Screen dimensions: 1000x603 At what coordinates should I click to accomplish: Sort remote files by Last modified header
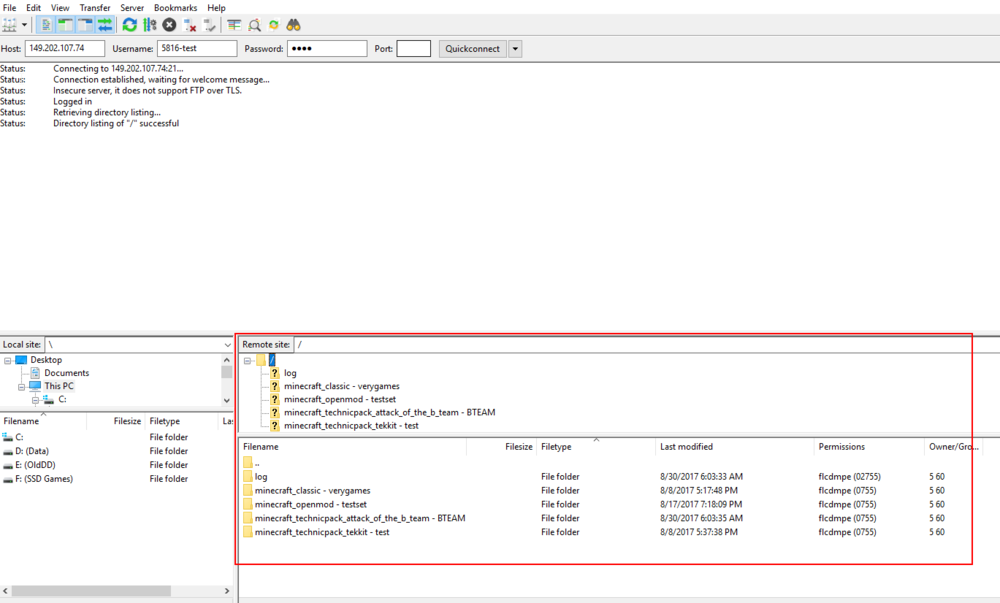click(686, 447)
